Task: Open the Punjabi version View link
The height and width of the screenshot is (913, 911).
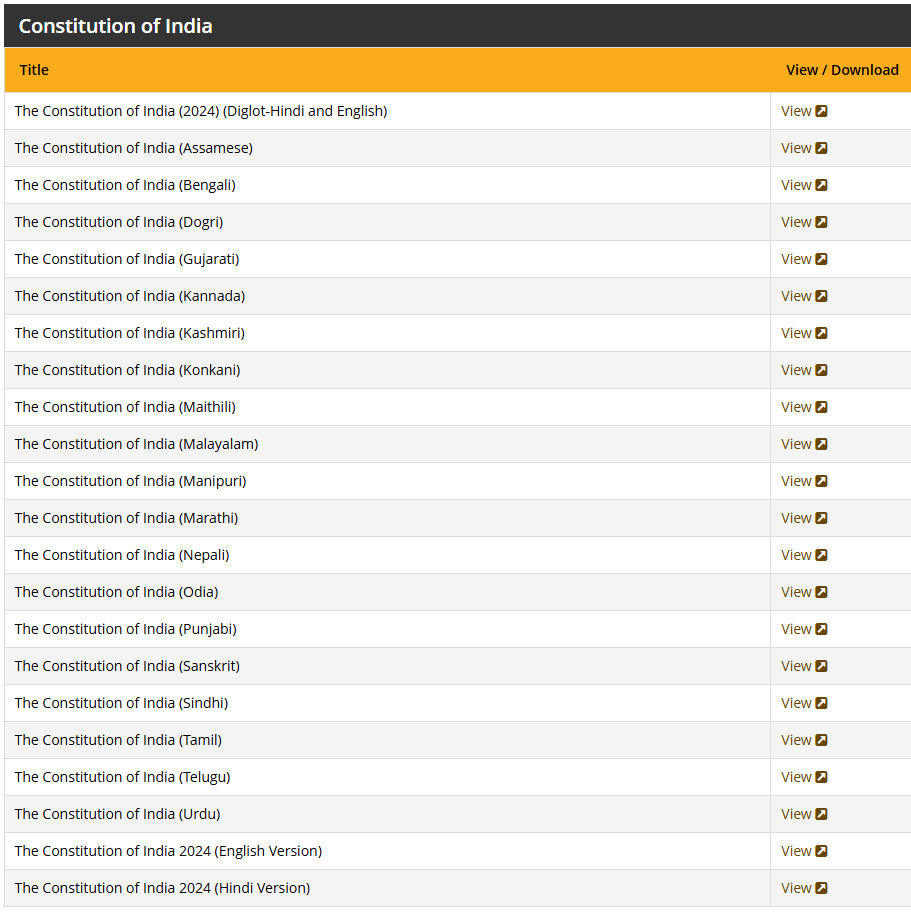Action: point(796,629)
